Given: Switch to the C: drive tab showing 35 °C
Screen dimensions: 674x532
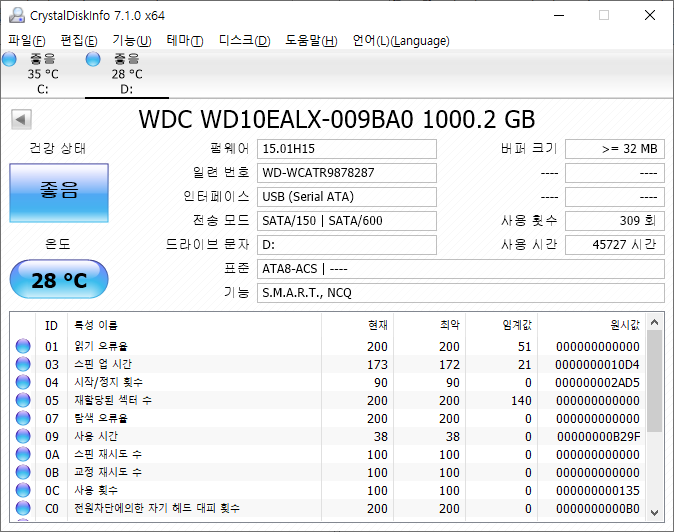Looking at the screenshot, I should [43, 73].
